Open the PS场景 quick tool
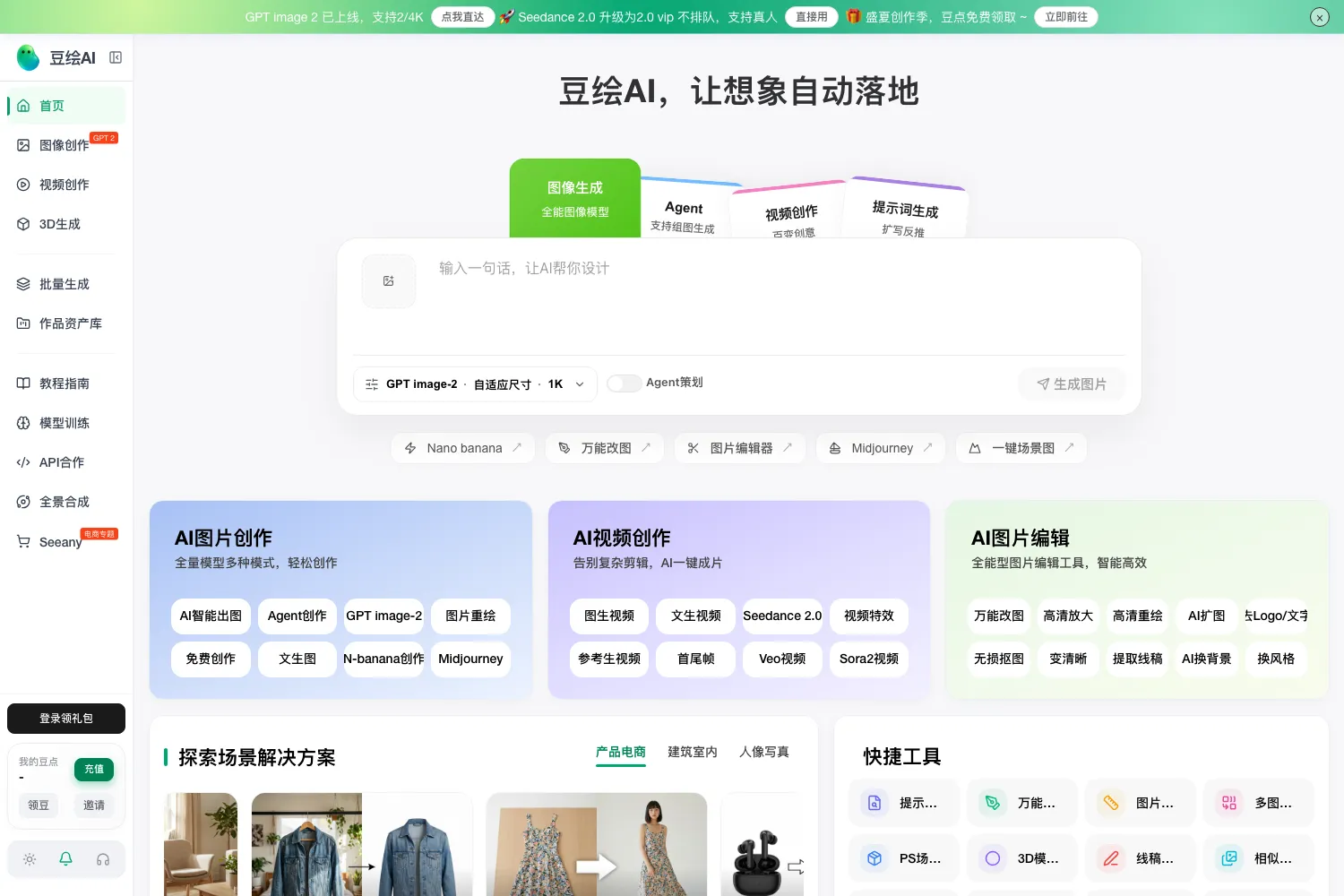The image size is (1344, 896). [904, 858]
